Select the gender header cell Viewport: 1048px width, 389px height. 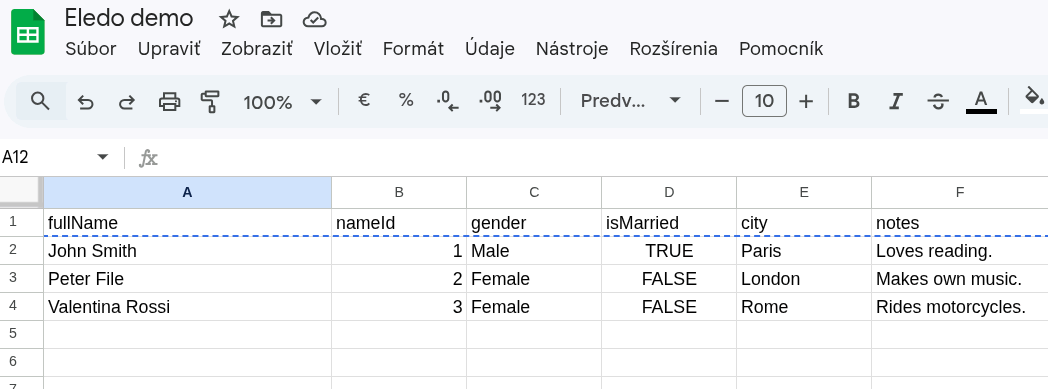click(534, 223)
